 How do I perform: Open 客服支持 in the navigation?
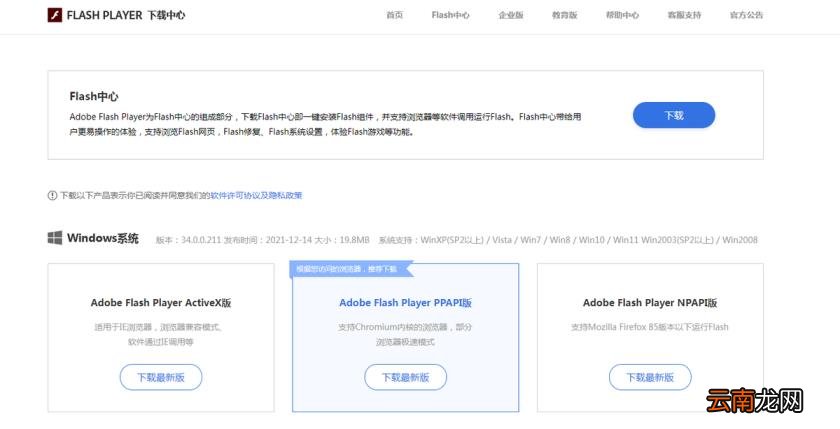[x=684, y=15]
